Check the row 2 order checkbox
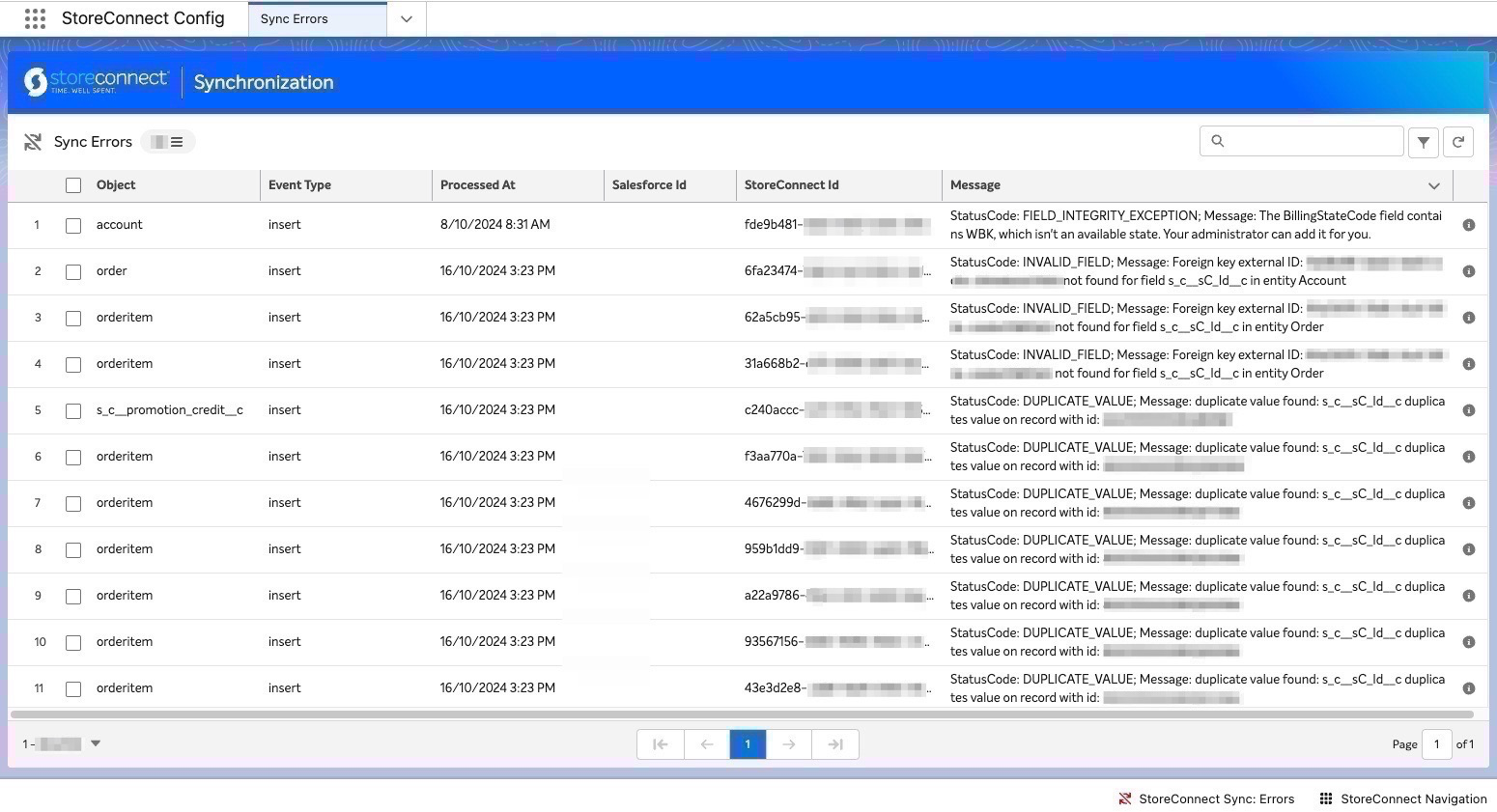 pyautogui.click(x=73, y=272)
